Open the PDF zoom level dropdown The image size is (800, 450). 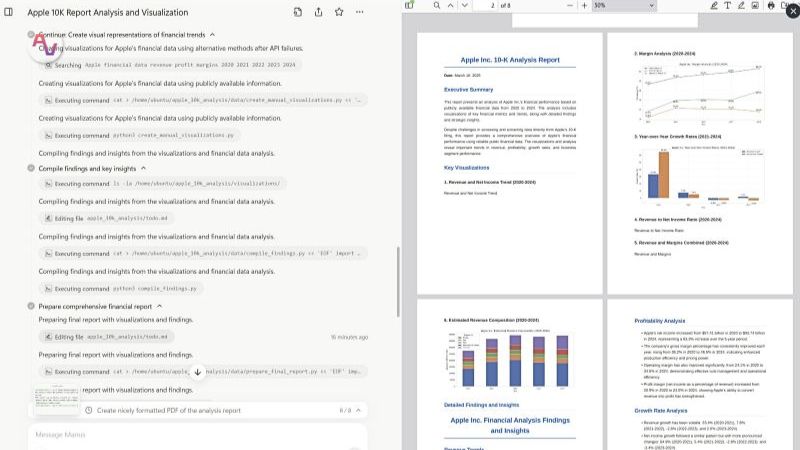pyautogui.click(x=623, y=5)
